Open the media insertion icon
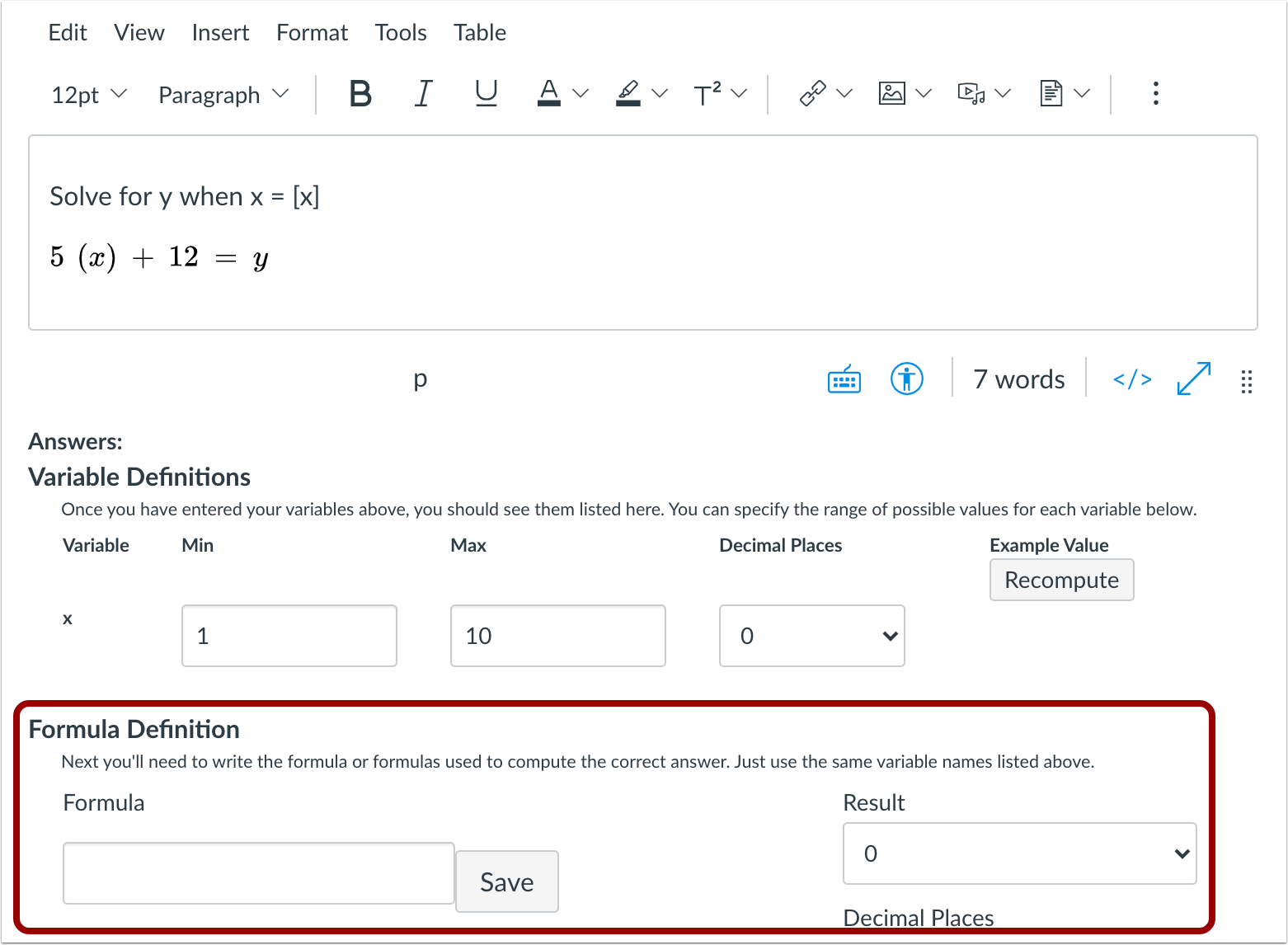The height and width of the screenshot is (945, 1288). click(973, 93)
